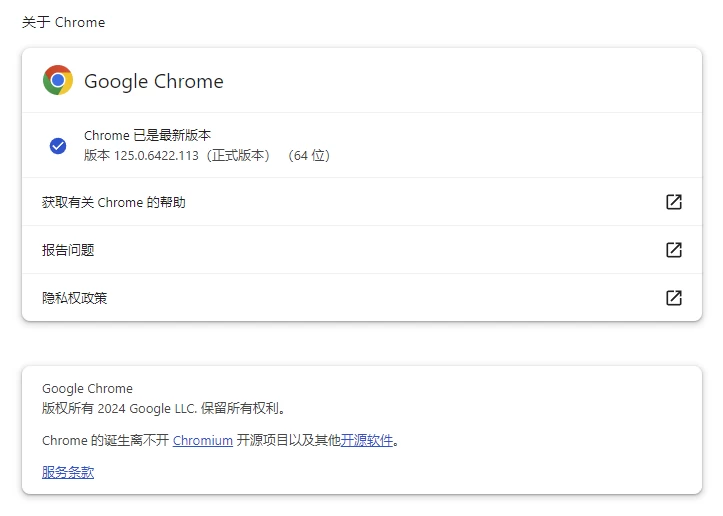Follow the 开源软件 link
Screen dimensions: 723x516
(366, 440)
